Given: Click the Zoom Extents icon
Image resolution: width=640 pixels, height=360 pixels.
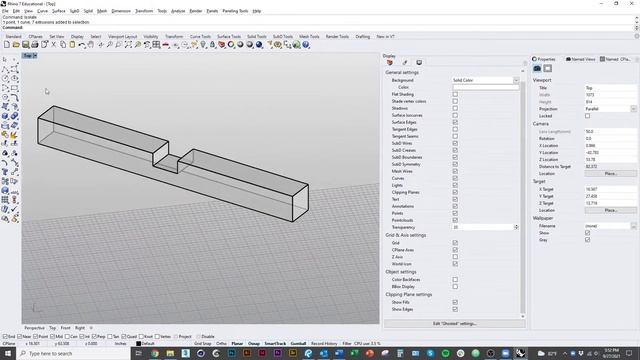Looking at the screenshot, I should tap(128, 45).
